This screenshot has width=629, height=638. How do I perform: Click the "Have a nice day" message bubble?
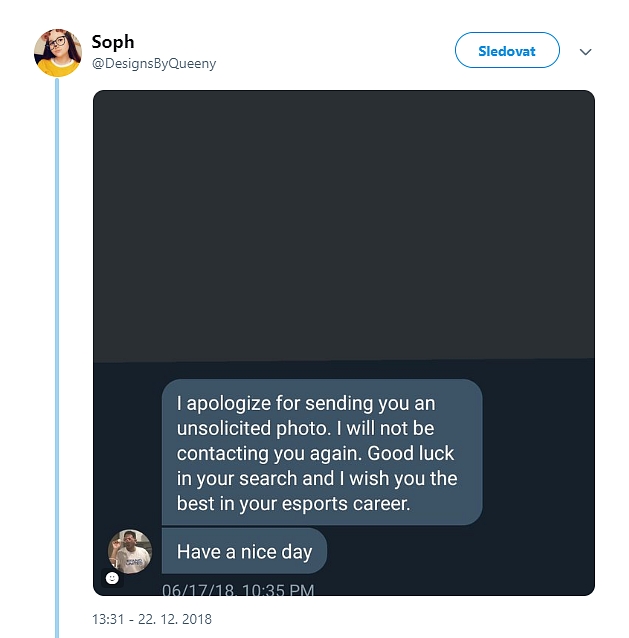tap(244, 551)
